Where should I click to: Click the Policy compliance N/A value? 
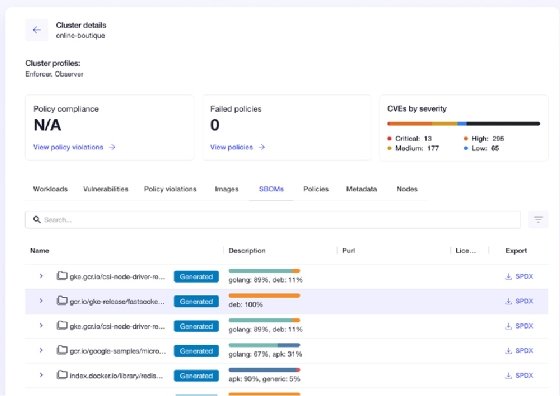tap(48, 125)
